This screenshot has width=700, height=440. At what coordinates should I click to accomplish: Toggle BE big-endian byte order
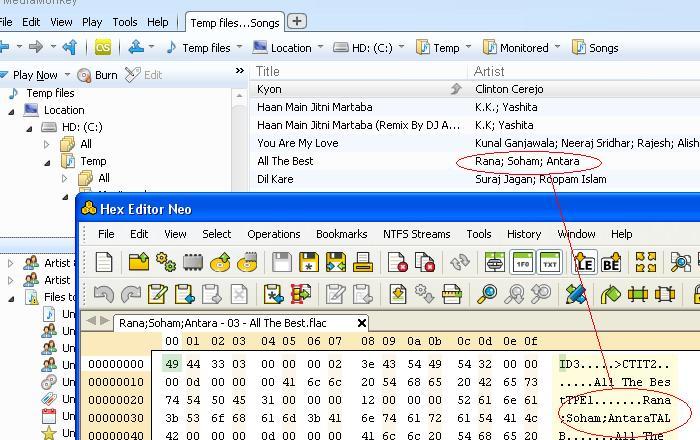[610, 262]
